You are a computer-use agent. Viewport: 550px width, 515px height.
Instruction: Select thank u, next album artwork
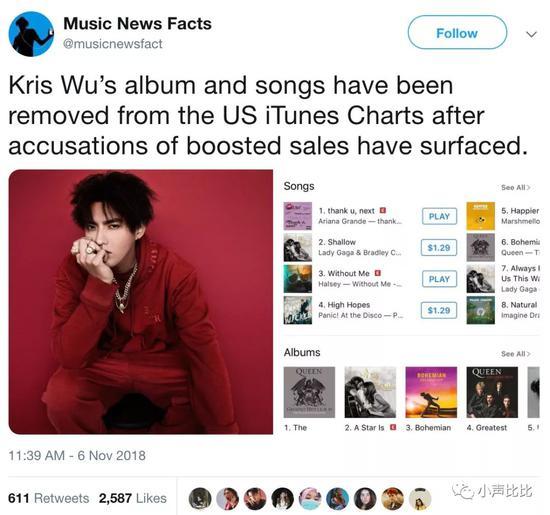(298, 216)
